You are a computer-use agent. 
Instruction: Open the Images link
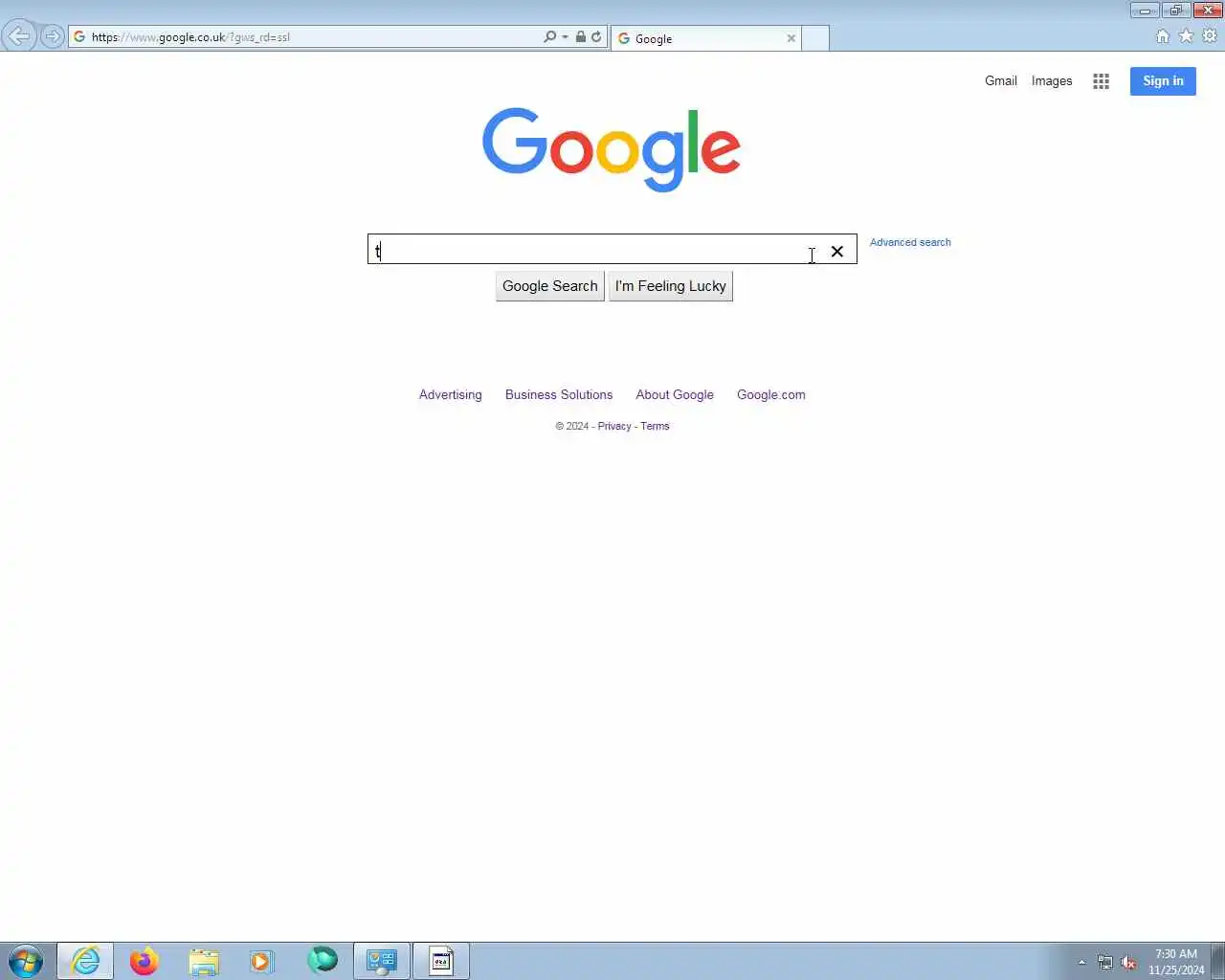coord(1051,80)
